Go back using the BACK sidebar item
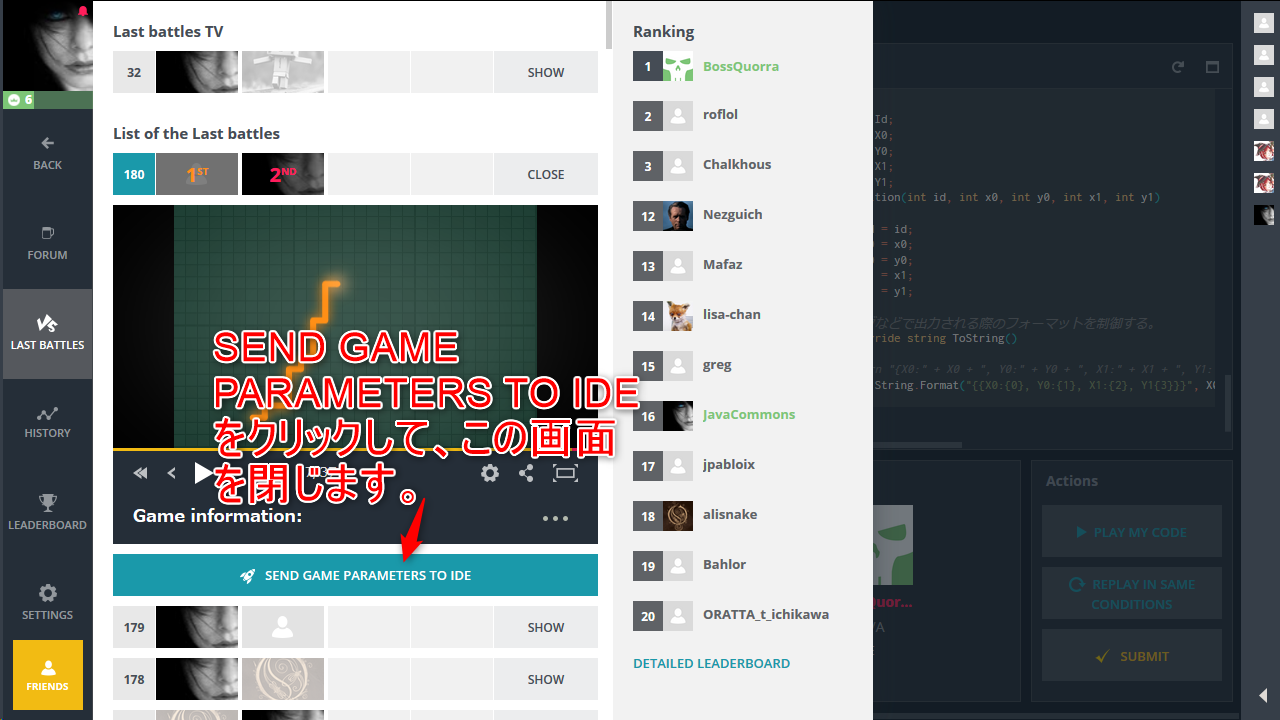 pos(47,153)
